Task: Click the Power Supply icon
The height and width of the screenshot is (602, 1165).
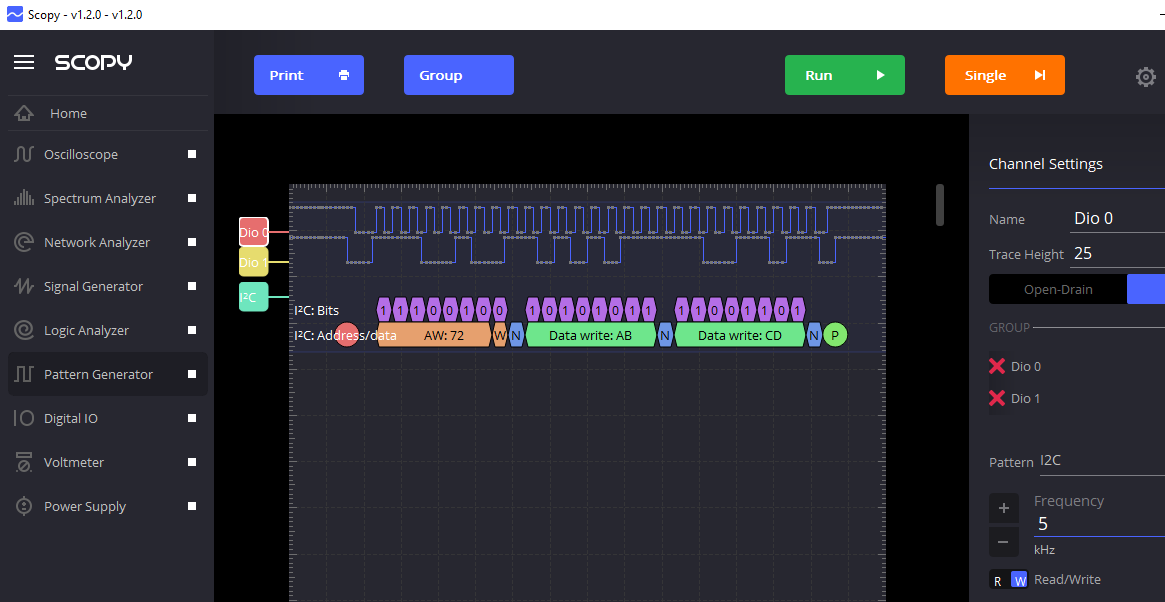Action: click(x=24, y=506)
